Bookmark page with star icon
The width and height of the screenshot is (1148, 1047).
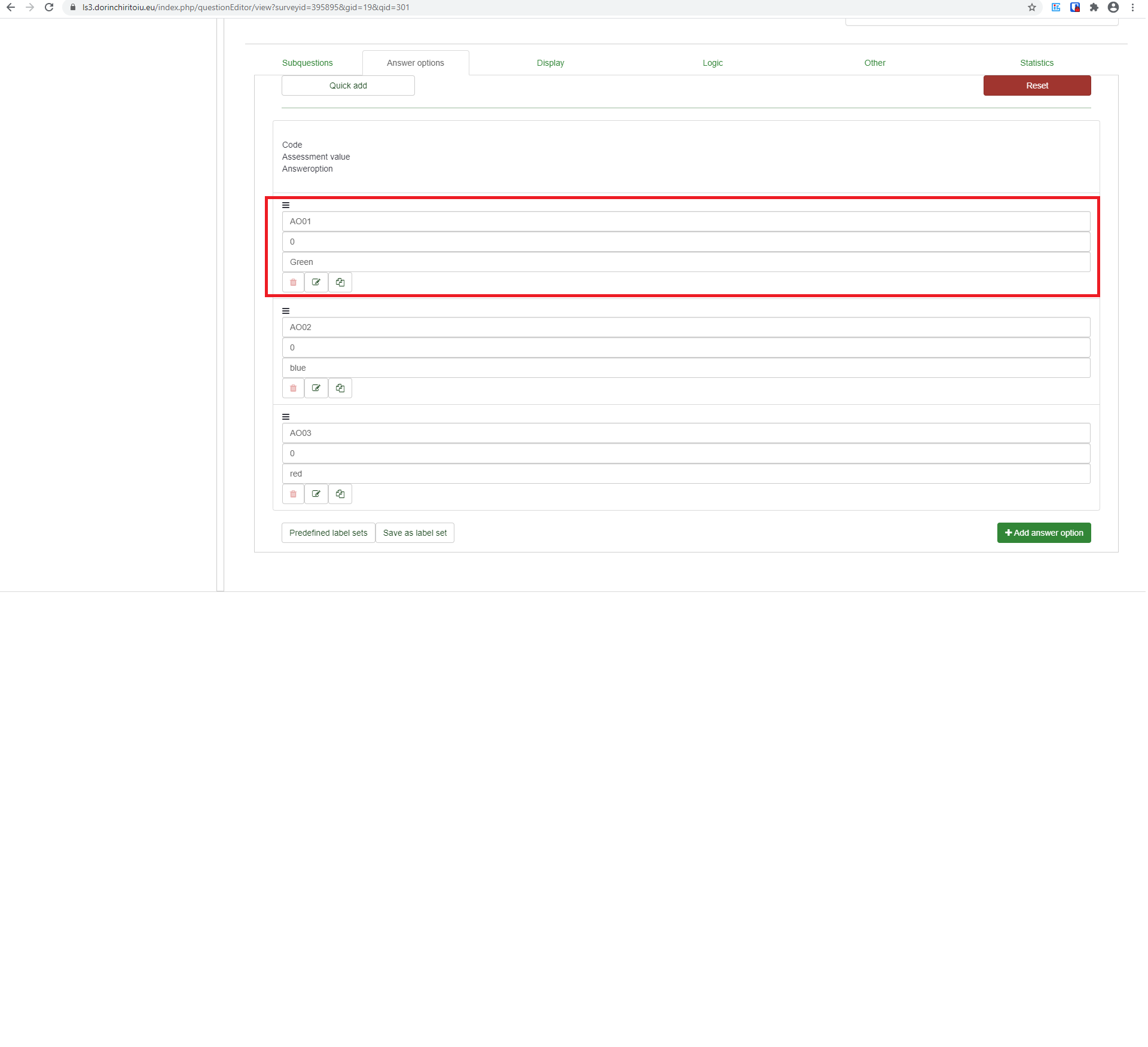point(1032,7)
